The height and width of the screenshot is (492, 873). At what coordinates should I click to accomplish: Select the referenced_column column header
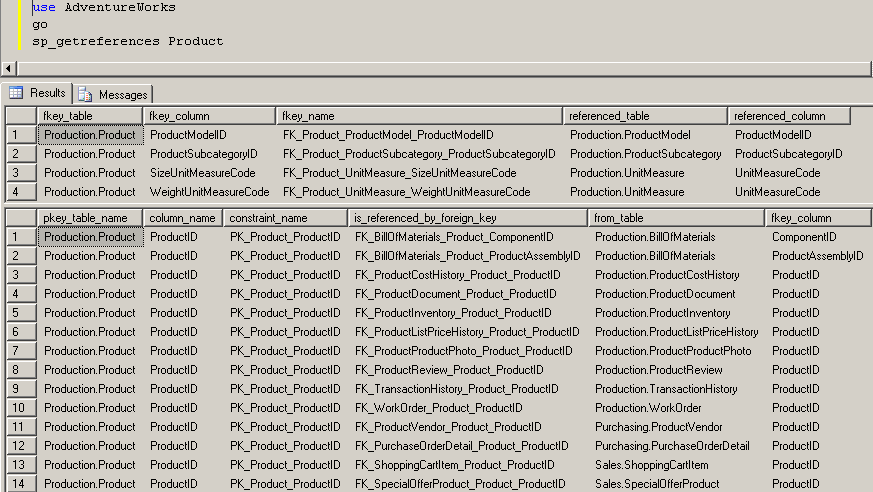(789, 116)
